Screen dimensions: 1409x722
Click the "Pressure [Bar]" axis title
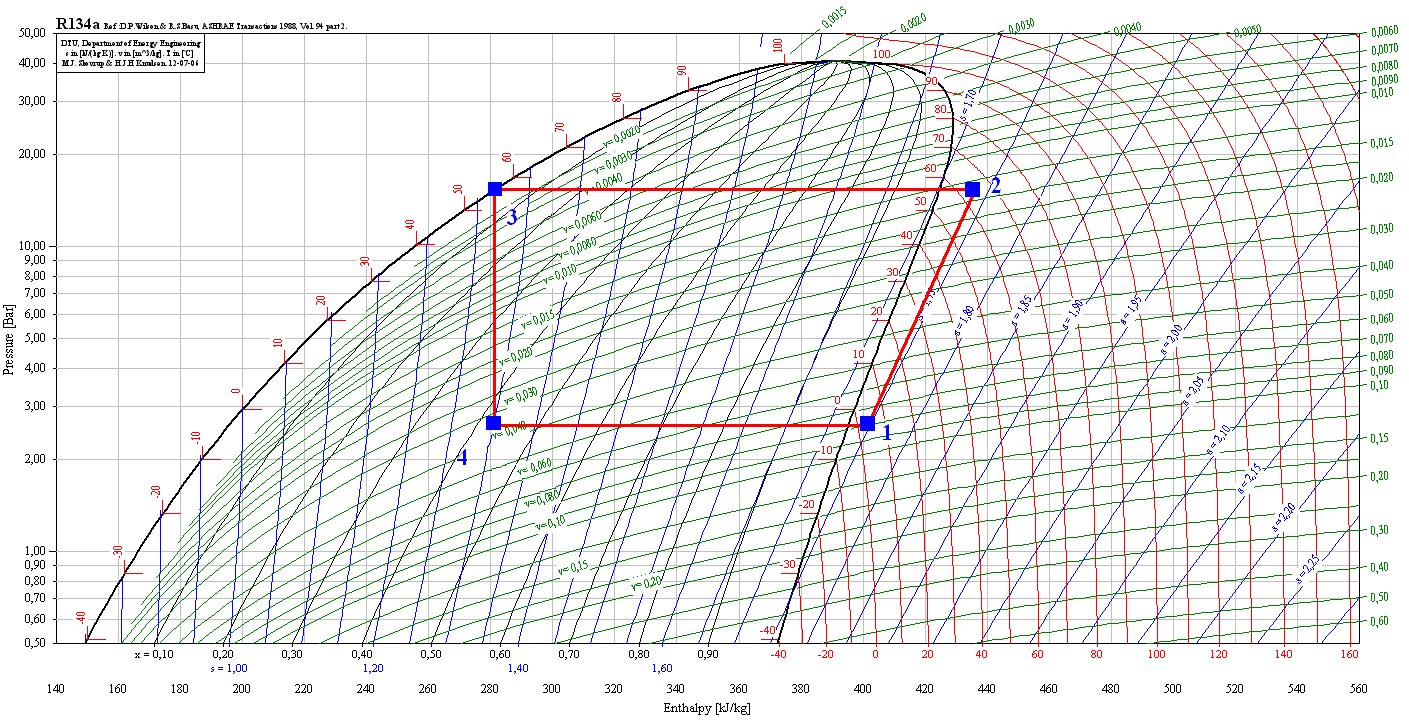click(x=9, y=340)
